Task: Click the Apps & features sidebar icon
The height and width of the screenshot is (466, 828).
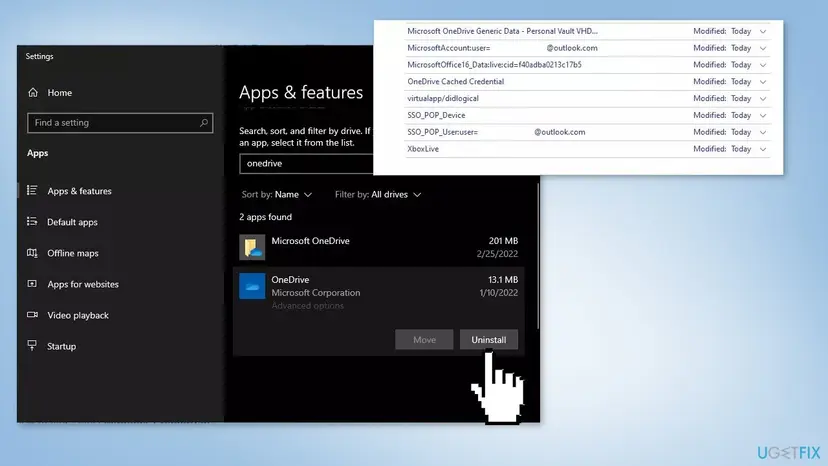Action: pos(32,190)
